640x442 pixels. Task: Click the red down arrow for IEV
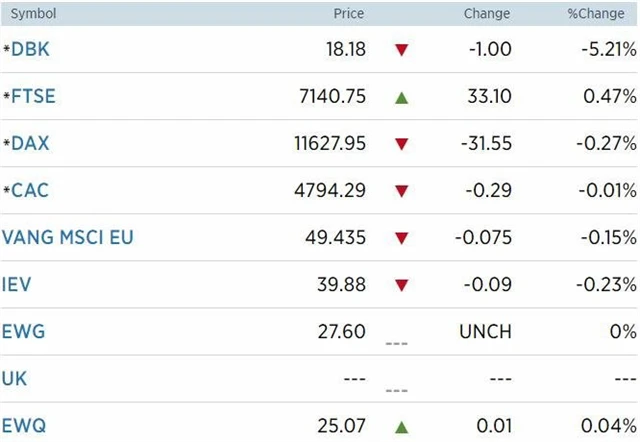point(401,286)
